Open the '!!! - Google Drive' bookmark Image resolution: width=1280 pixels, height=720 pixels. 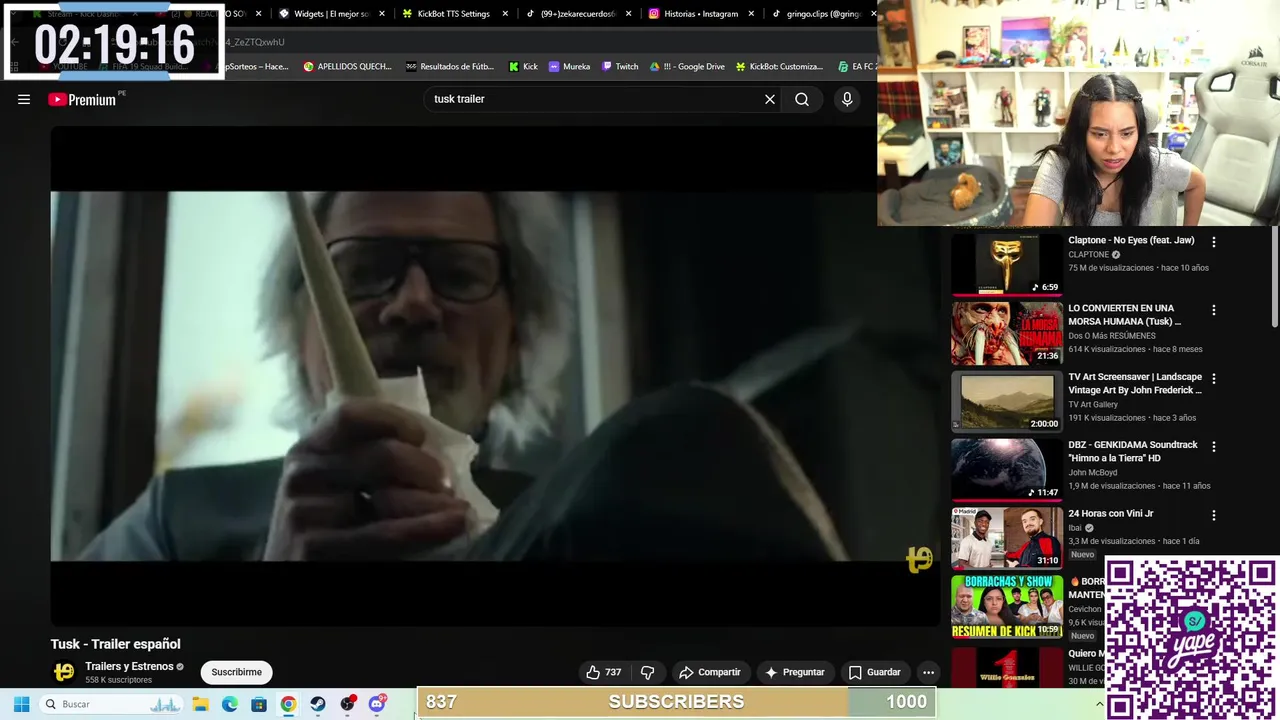point(688,67)
